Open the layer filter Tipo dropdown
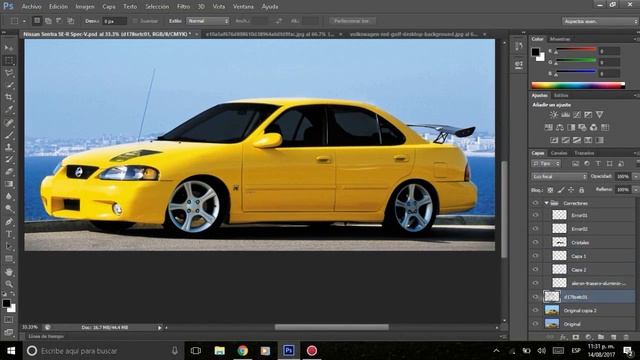This screenshot has width=640, height=360. point(546,164)
